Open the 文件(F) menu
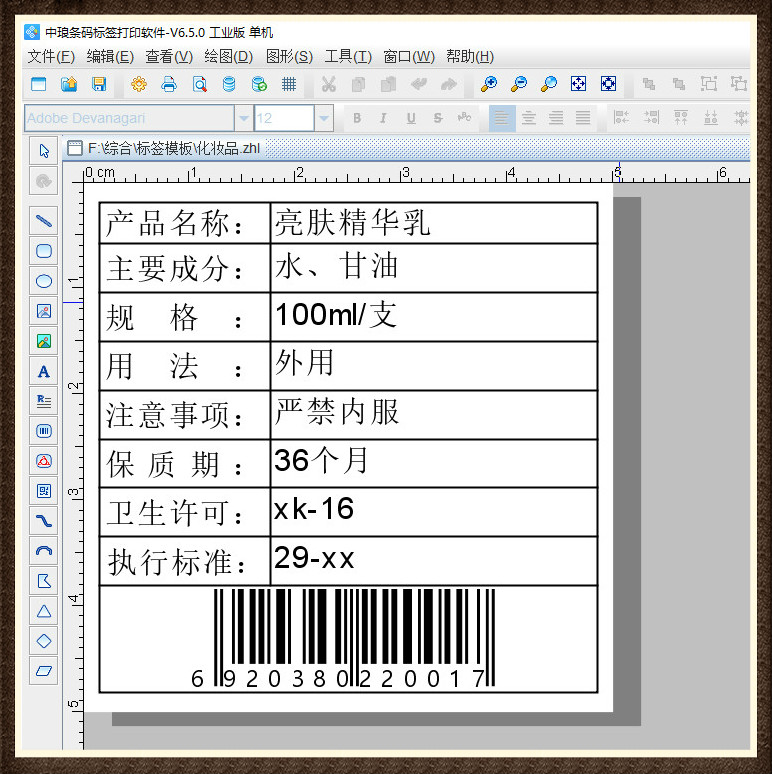 coord(51,57)
